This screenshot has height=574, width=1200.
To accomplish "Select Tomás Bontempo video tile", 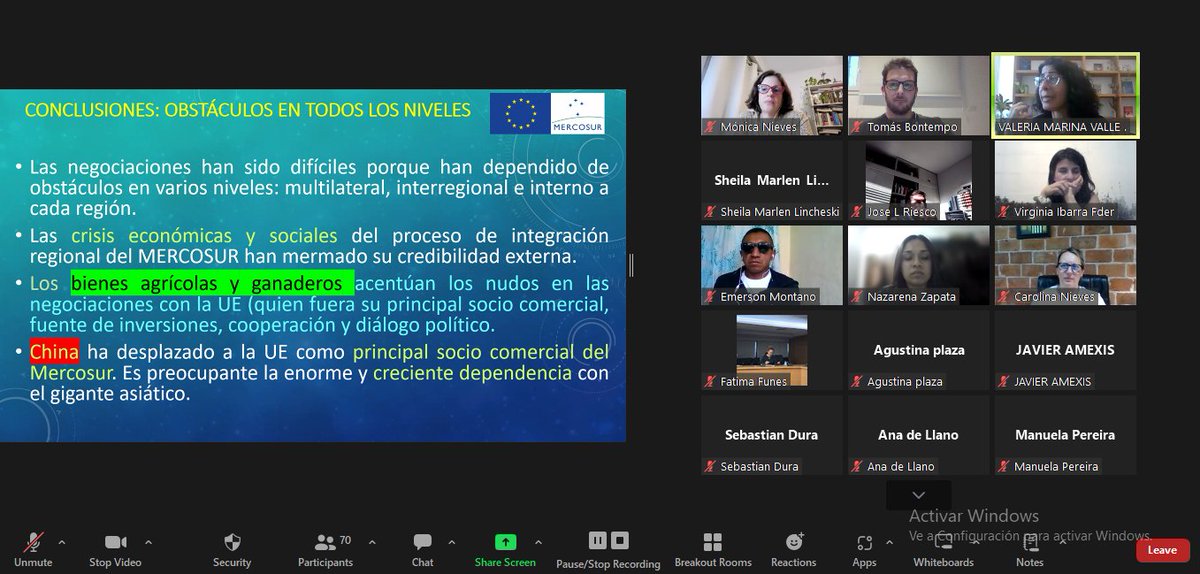I will [918, 95].
